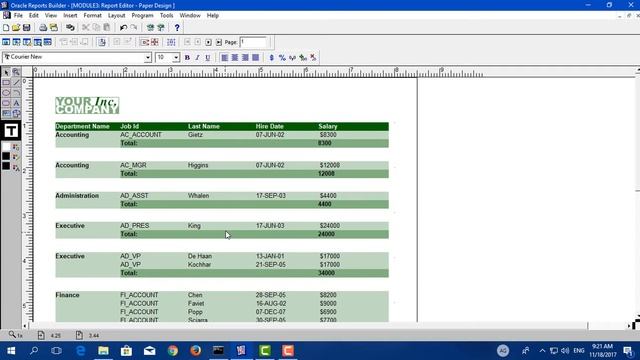This screenshot has width=640, height=360.
Task: Open the font size dropdown arrow
Action: coord(176,58)
